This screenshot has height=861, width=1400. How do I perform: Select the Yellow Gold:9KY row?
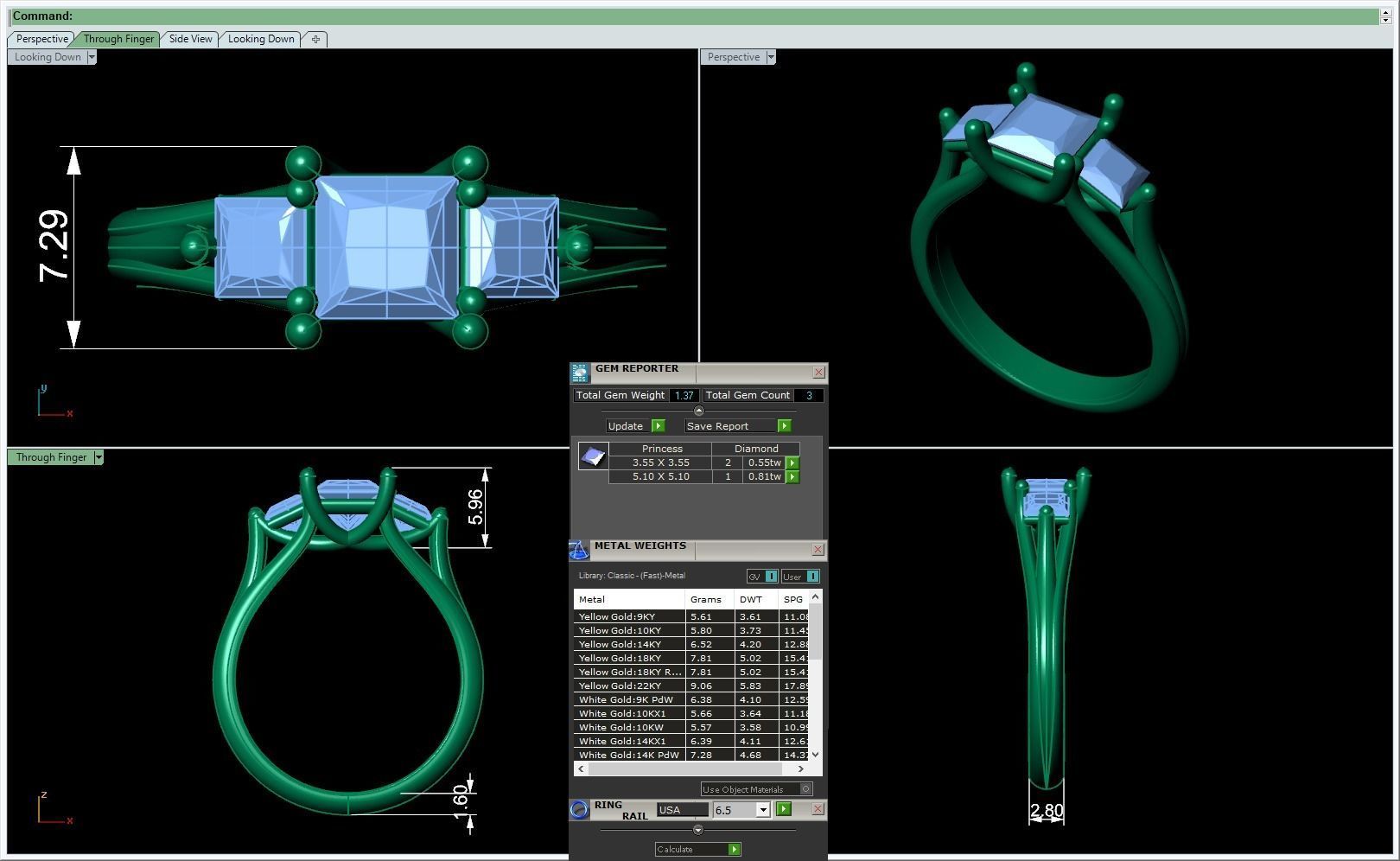[x=692, y=616]
